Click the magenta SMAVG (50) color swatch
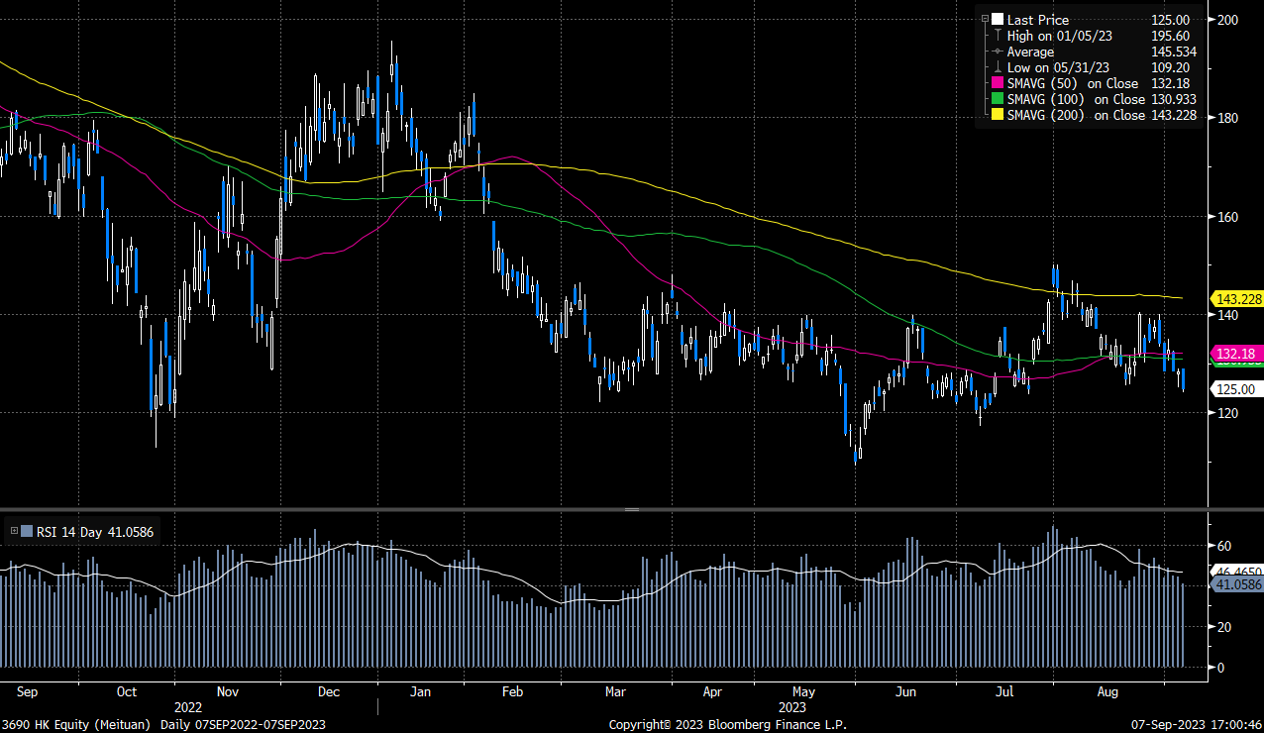 coord(997,83)
